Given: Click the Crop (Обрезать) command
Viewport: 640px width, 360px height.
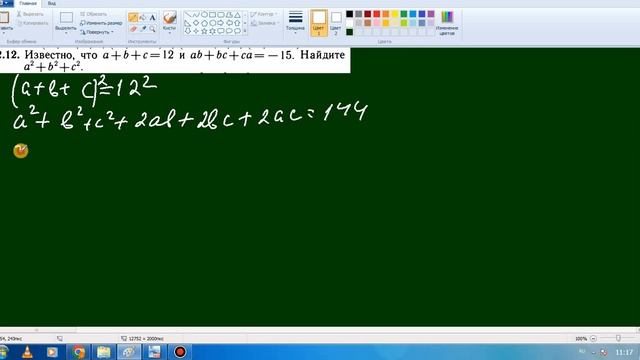Looking at the screenshot, I should 93,14.
